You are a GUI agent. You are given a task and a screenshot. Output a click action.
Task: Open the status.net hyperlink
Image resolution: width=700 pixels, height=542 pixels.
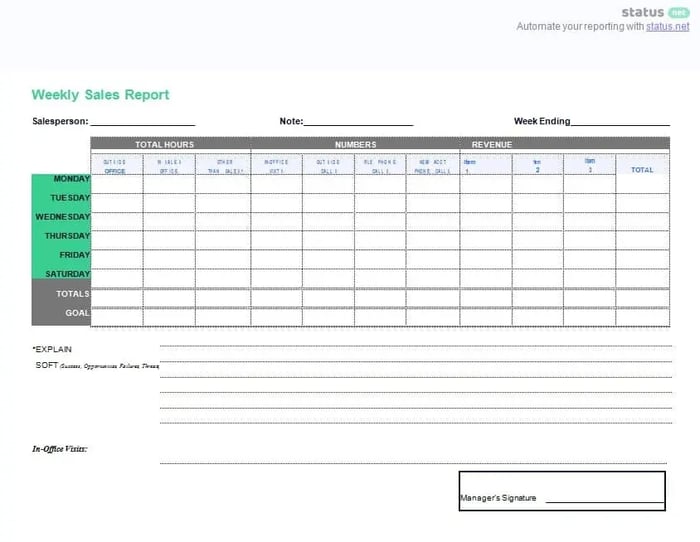[667, 27]
